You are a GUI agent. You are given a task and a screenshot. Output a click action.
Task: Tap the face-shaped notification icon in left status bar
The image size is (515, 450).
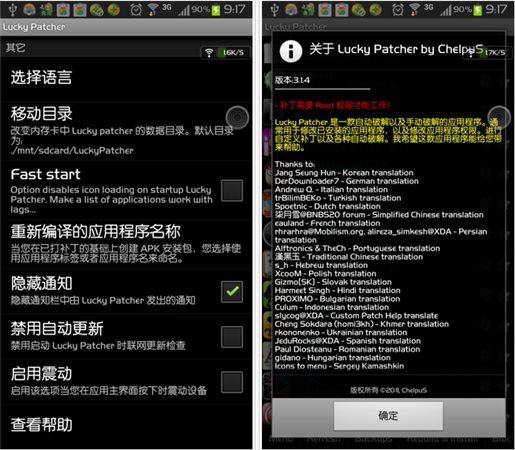(x=29, y=10)
